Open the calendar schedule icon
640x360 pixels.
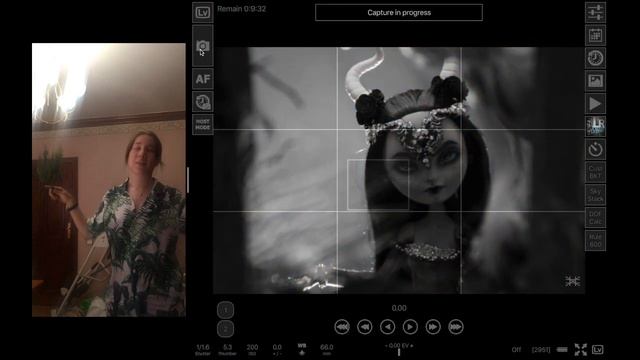(x=595, y=35)
